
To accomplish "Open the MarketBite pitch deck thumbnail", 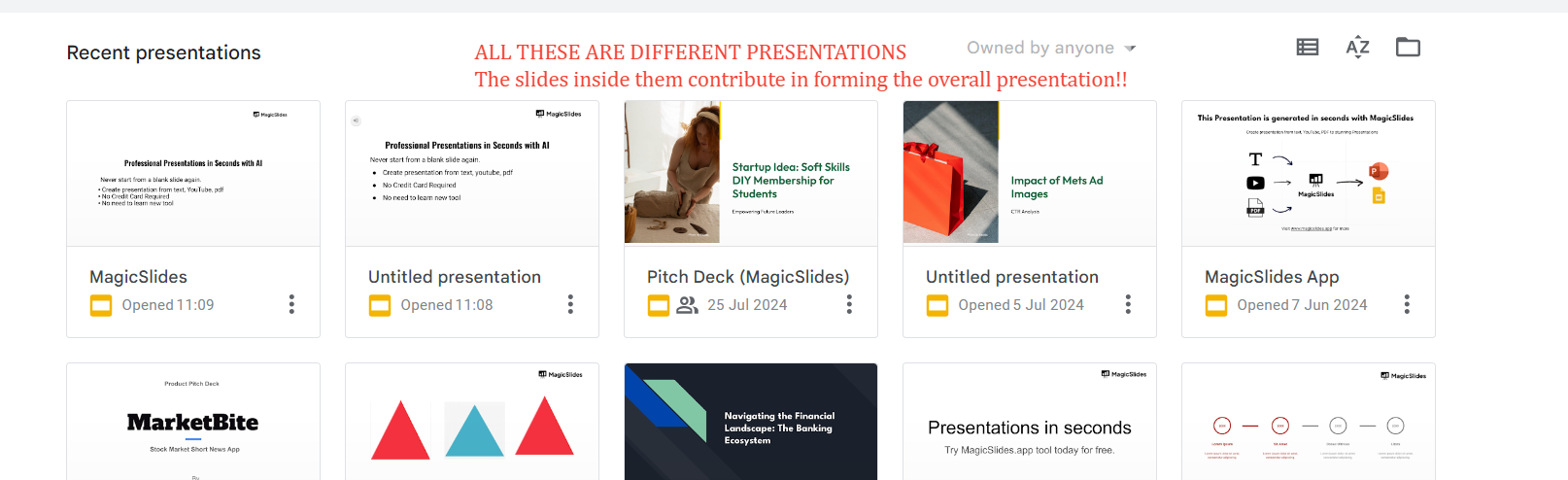I will point(193,422).
